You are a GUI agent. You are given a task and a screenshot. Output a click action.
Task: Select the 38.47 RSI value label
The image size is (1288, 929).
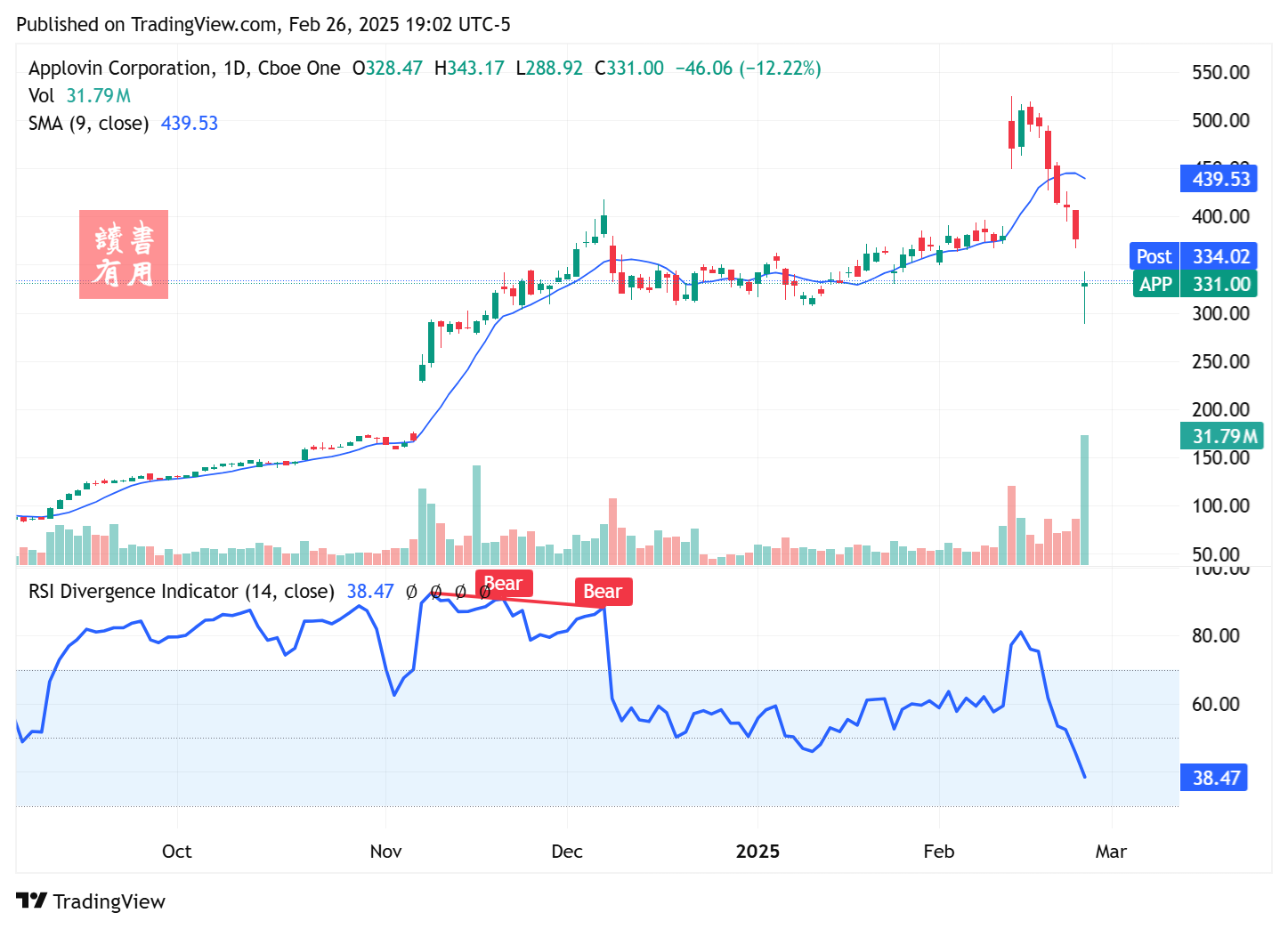pyautogui.click(x=1214, y=777)
